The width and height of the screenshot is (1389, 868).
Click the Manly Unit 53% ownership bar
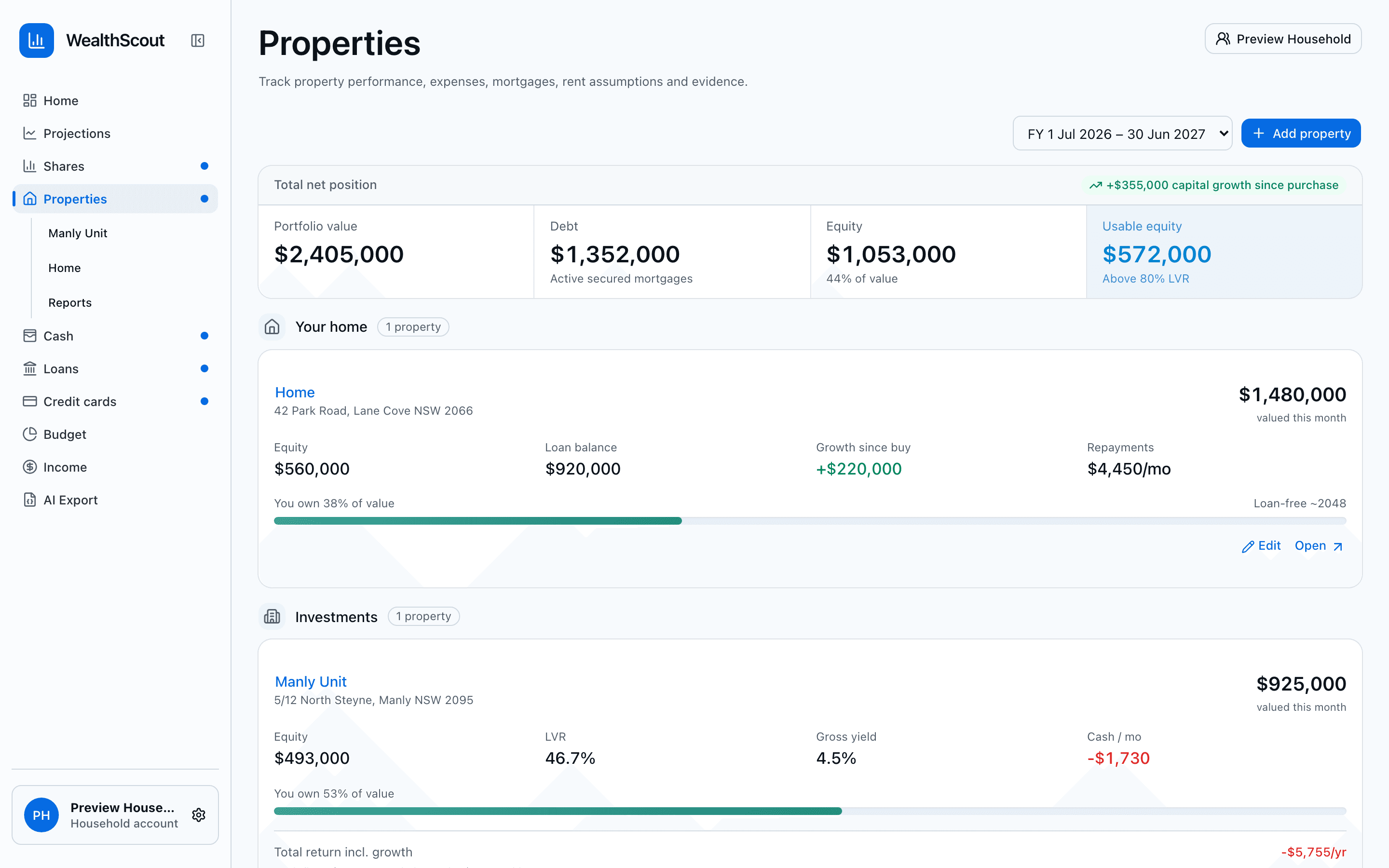click(810, 811)
